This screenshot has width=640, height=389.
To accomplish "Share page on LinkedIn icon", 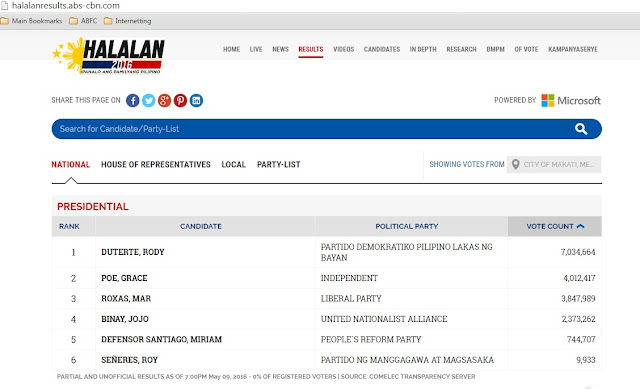I will (196, 100).
